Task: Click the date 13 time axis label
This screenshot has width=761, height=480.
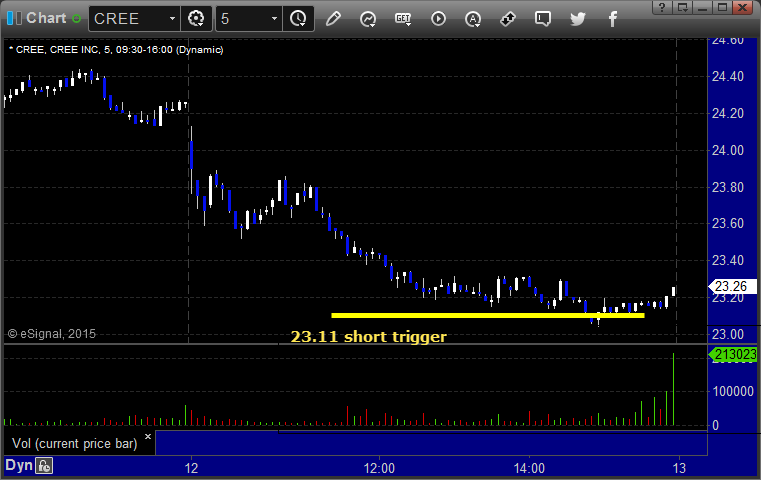Action: pyautogui.click(x=679, y=468)
